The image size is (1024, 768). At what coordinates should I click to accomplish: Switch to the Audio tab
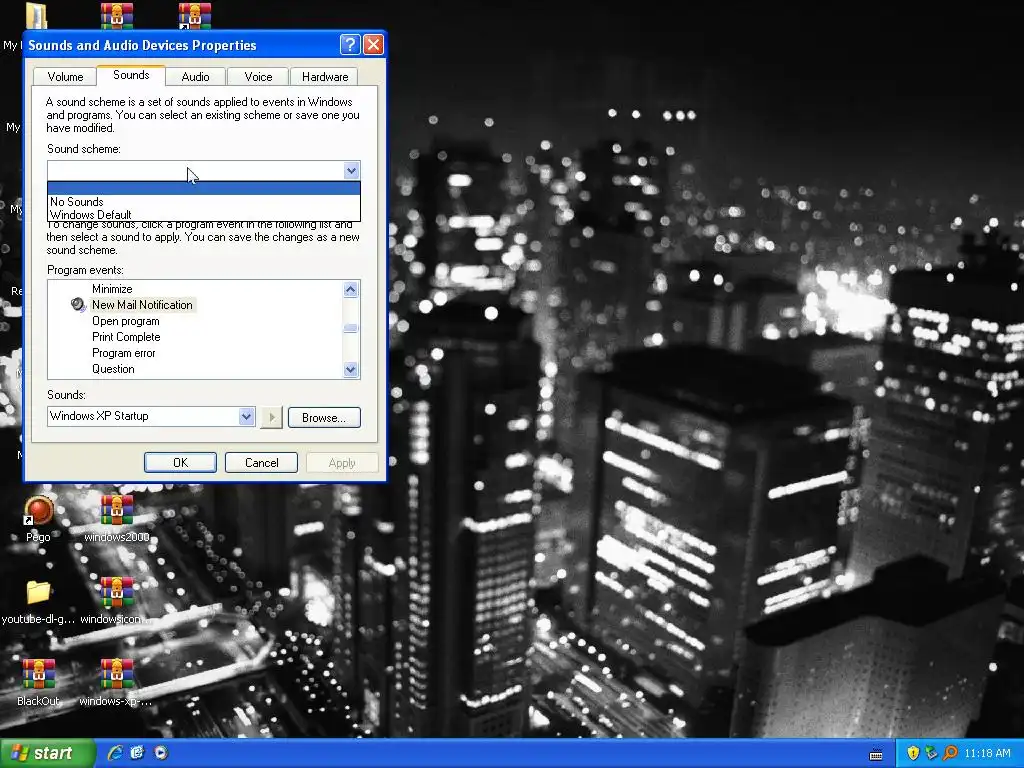[x=195, y=76]
